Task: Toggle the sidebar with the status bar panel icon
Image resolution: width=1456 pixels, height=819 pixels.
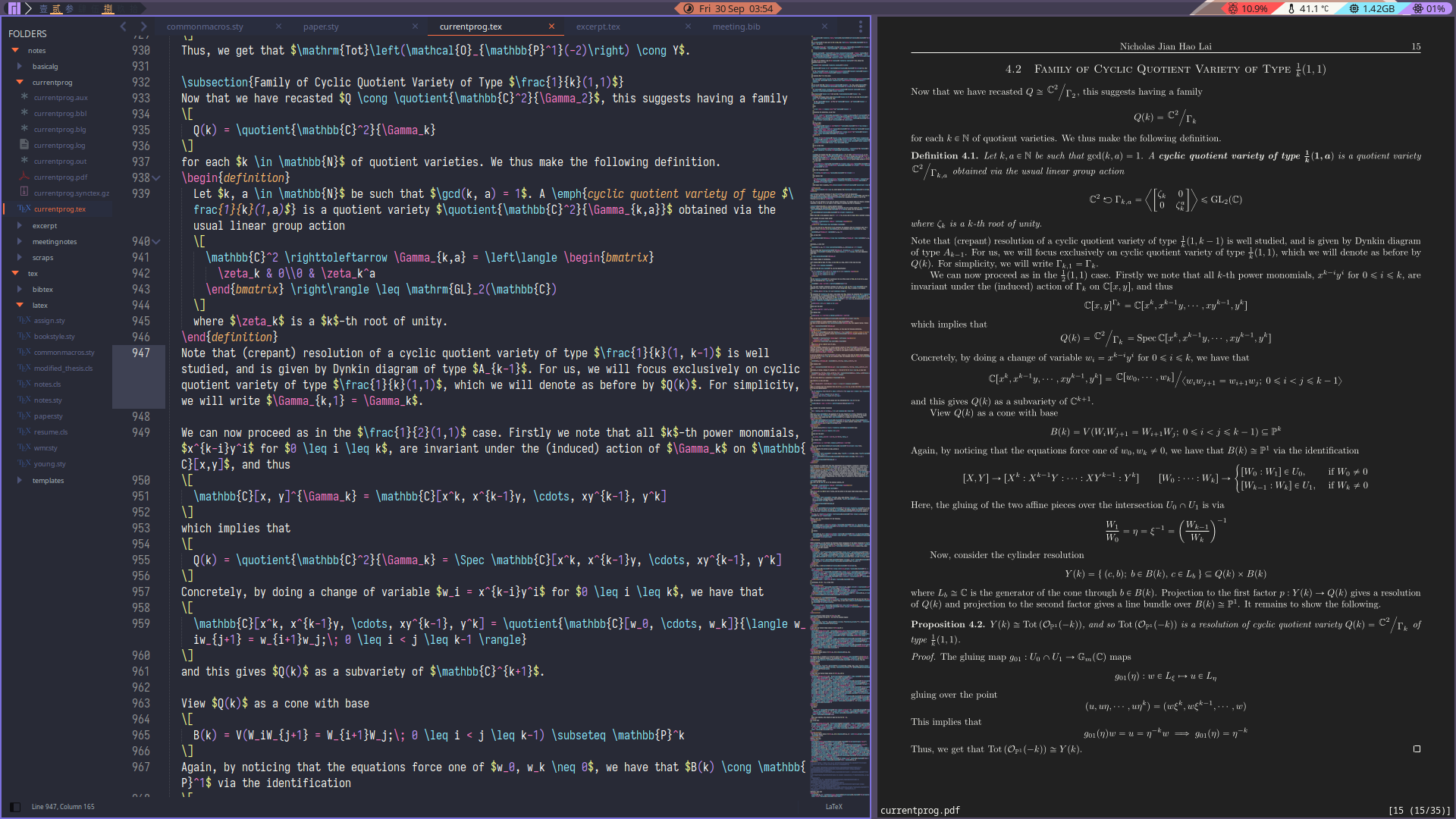Action: 14,806
